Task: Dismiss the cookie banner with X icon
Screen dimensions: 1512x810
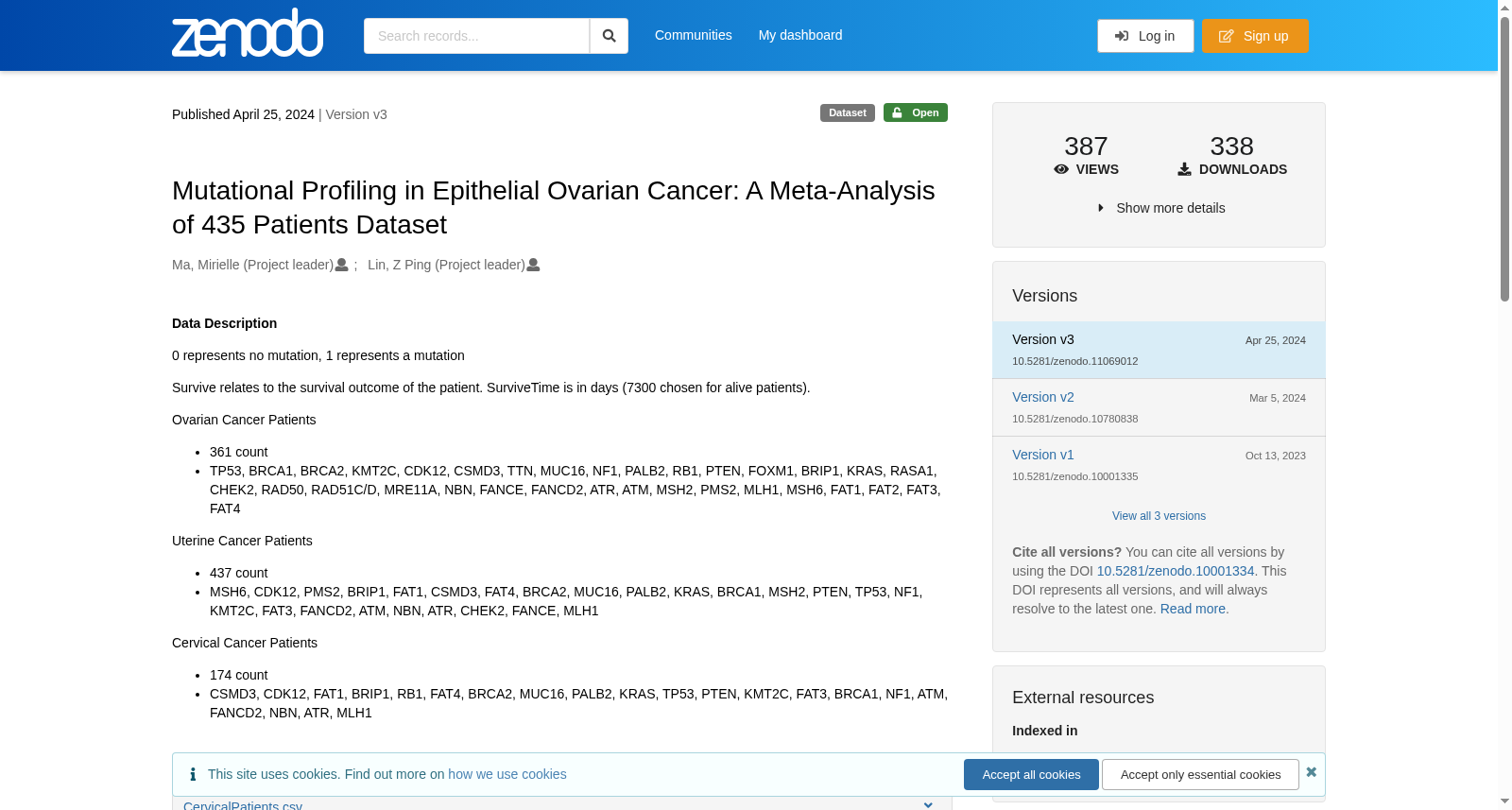Action: pyautogui.click(x=1312, y=772)
